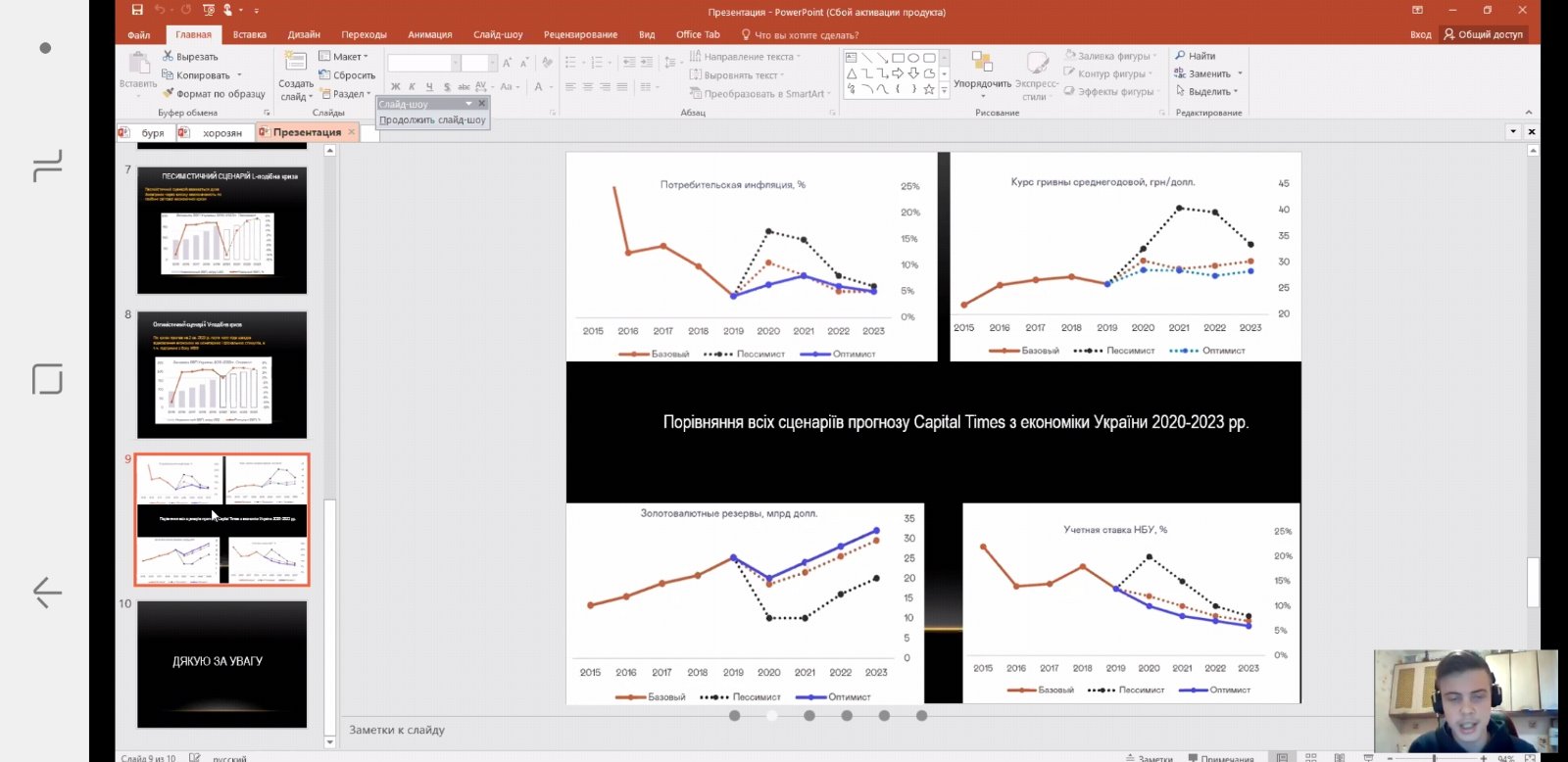Switch to Animation (Анимация) tab
Viewport: 1568px width, 762px height.
pos(430,34)
